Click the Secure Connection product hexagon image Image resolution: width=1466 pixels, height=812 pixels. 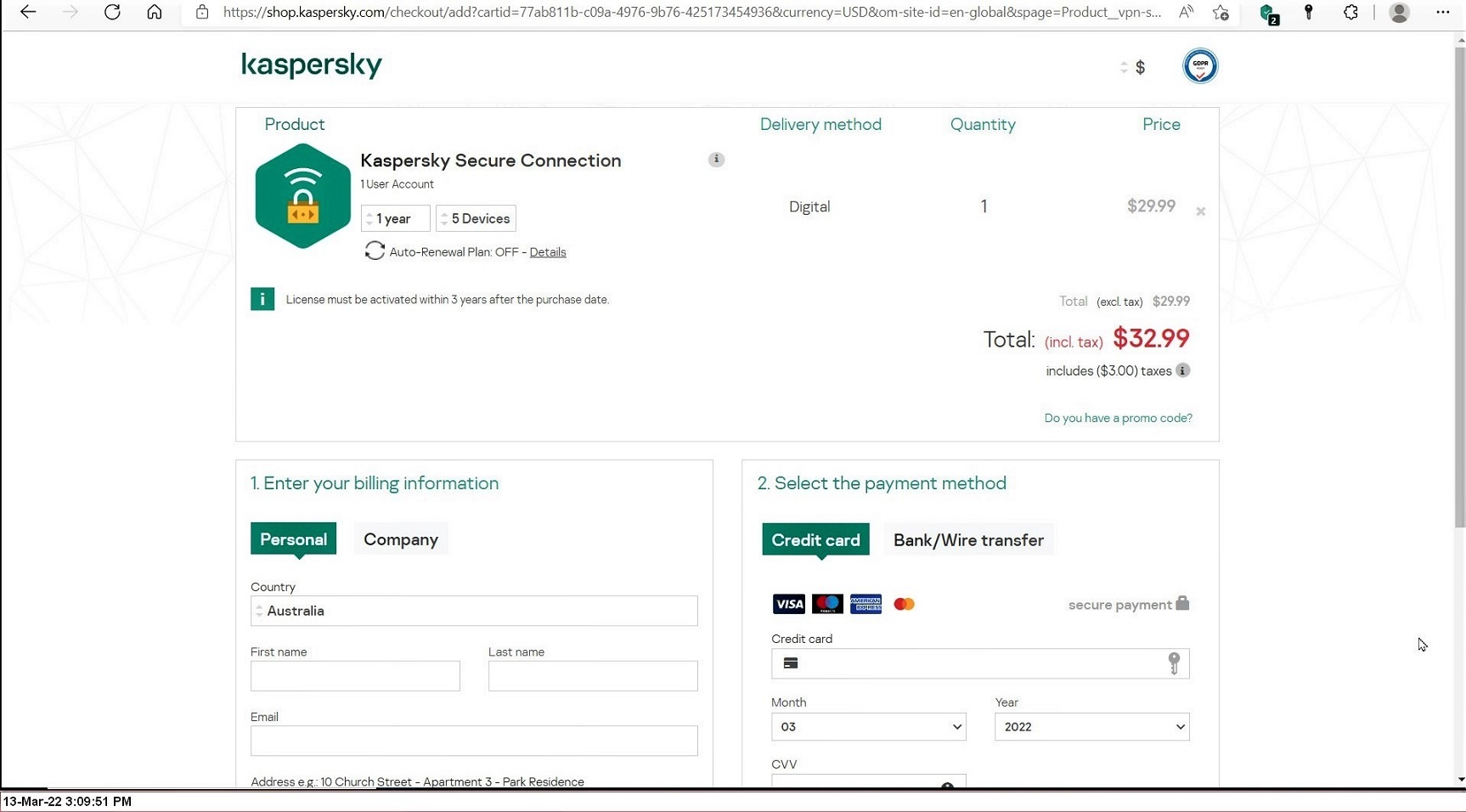click(302, 195)
